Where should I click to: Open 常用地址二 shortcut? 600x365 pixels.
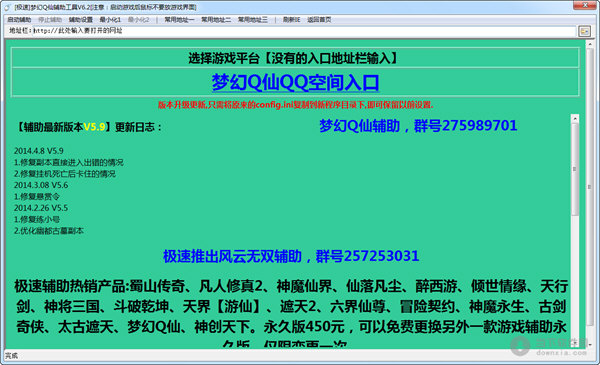(216, 20)
